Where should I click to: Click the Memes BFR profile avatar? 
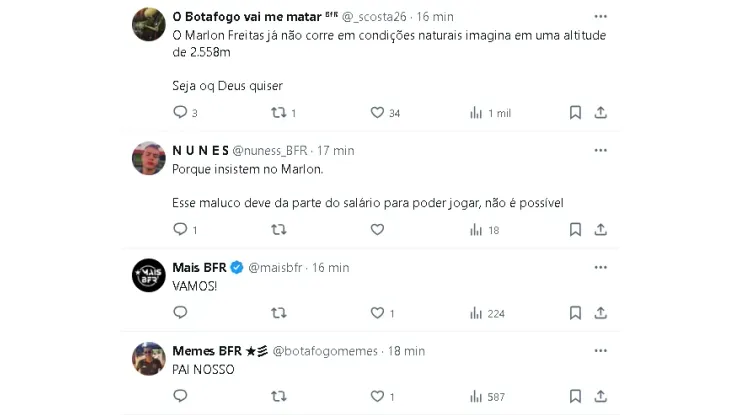point(149,358)
